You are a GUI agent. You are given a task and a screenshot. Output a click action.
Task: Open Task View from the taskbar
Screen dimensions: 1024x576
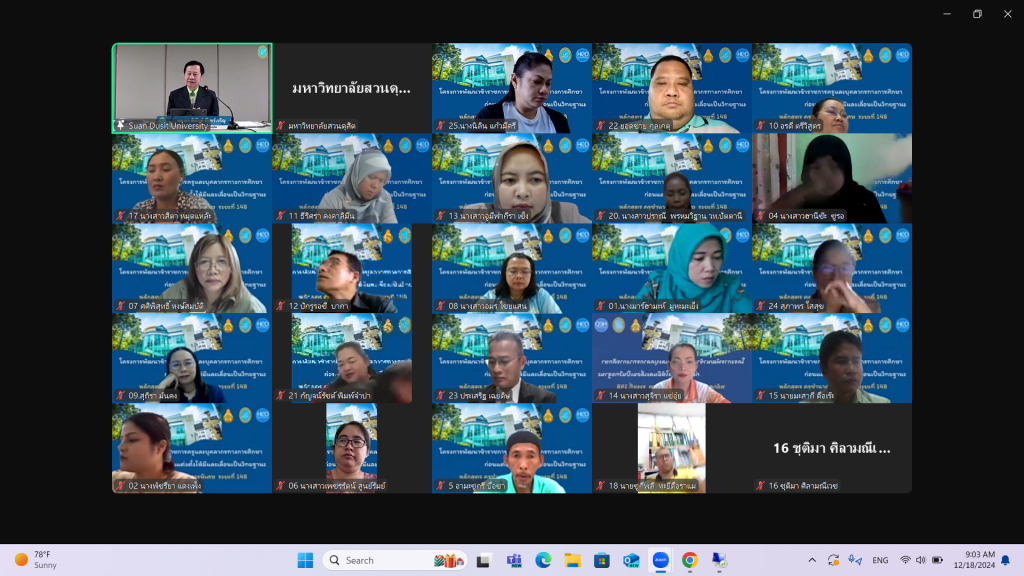point(484,560)
